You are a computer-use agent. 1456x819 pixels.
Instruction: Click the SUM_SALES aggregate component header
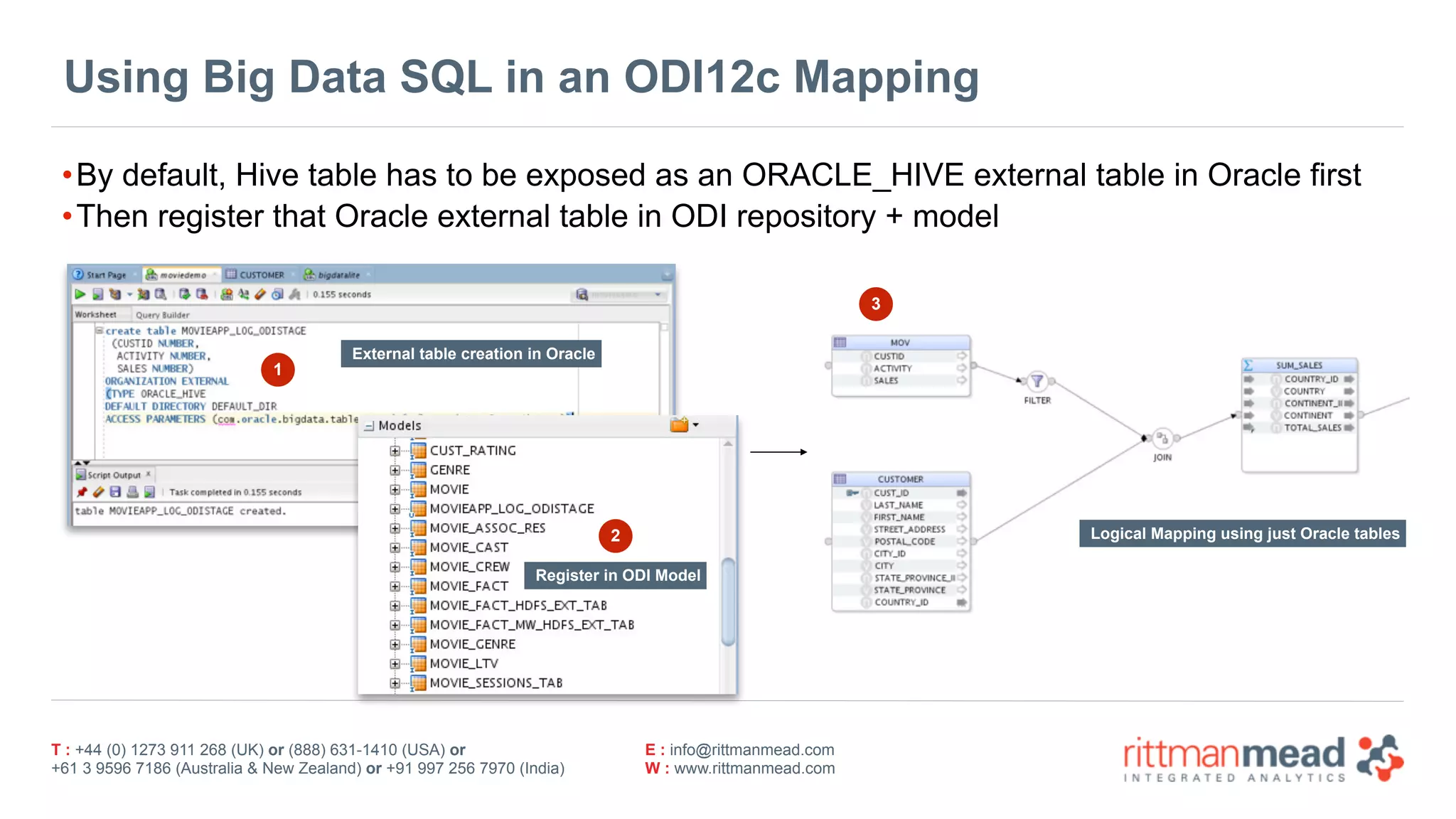point(1299,365)
